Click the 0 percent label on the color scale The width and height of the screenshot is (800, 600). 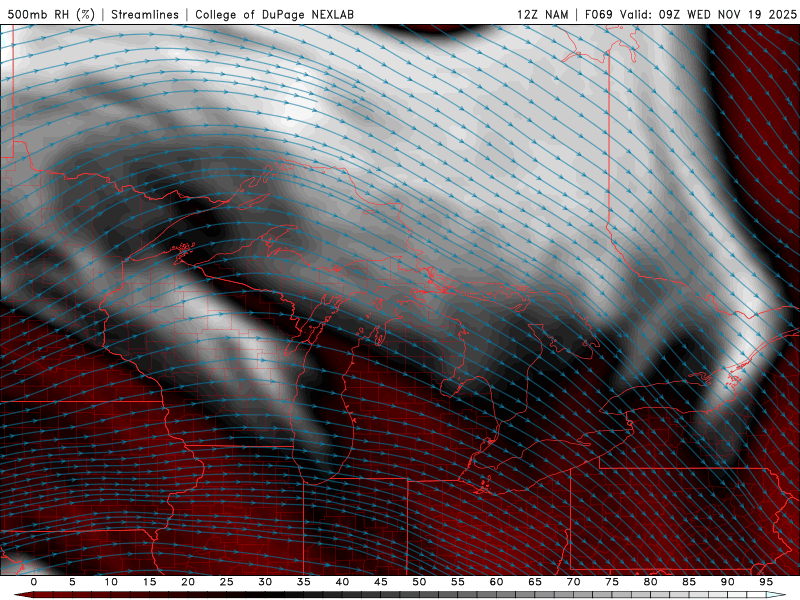pyautogui.click(x=34, y=582)
